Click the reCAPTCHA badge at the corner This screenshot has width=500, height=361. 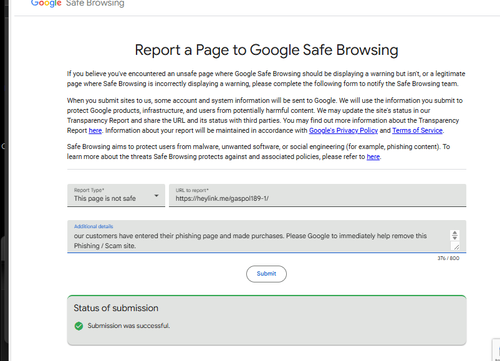[496, 350]
